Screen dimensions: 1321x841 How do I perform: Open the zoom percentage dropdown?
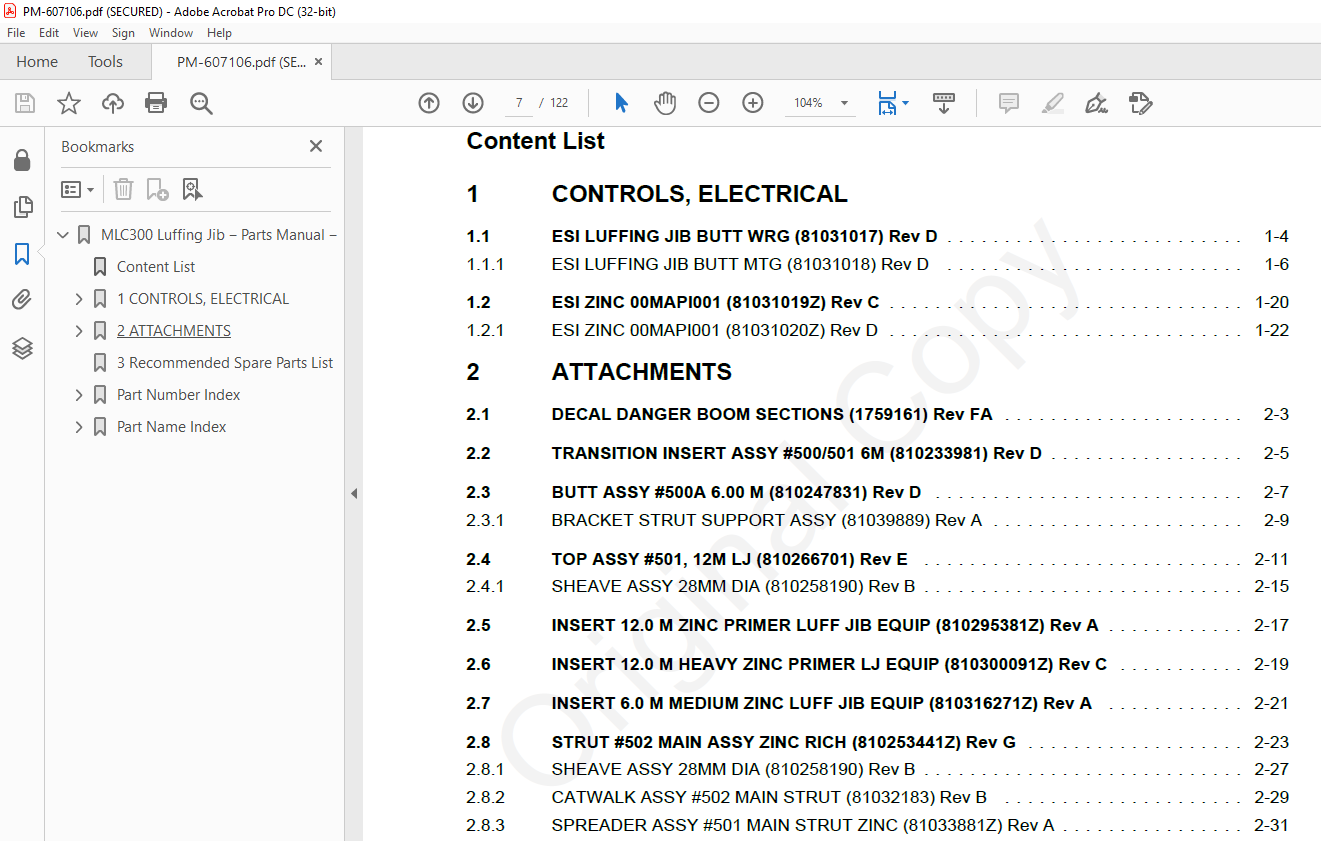844,103
